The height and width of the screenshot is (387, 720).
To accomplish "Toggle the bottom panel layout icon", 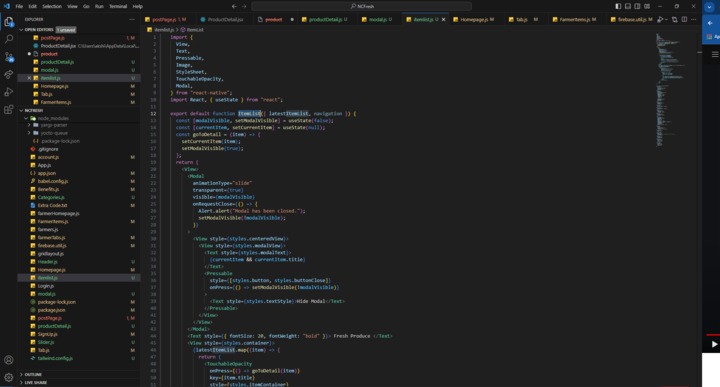I will point(628,6).
